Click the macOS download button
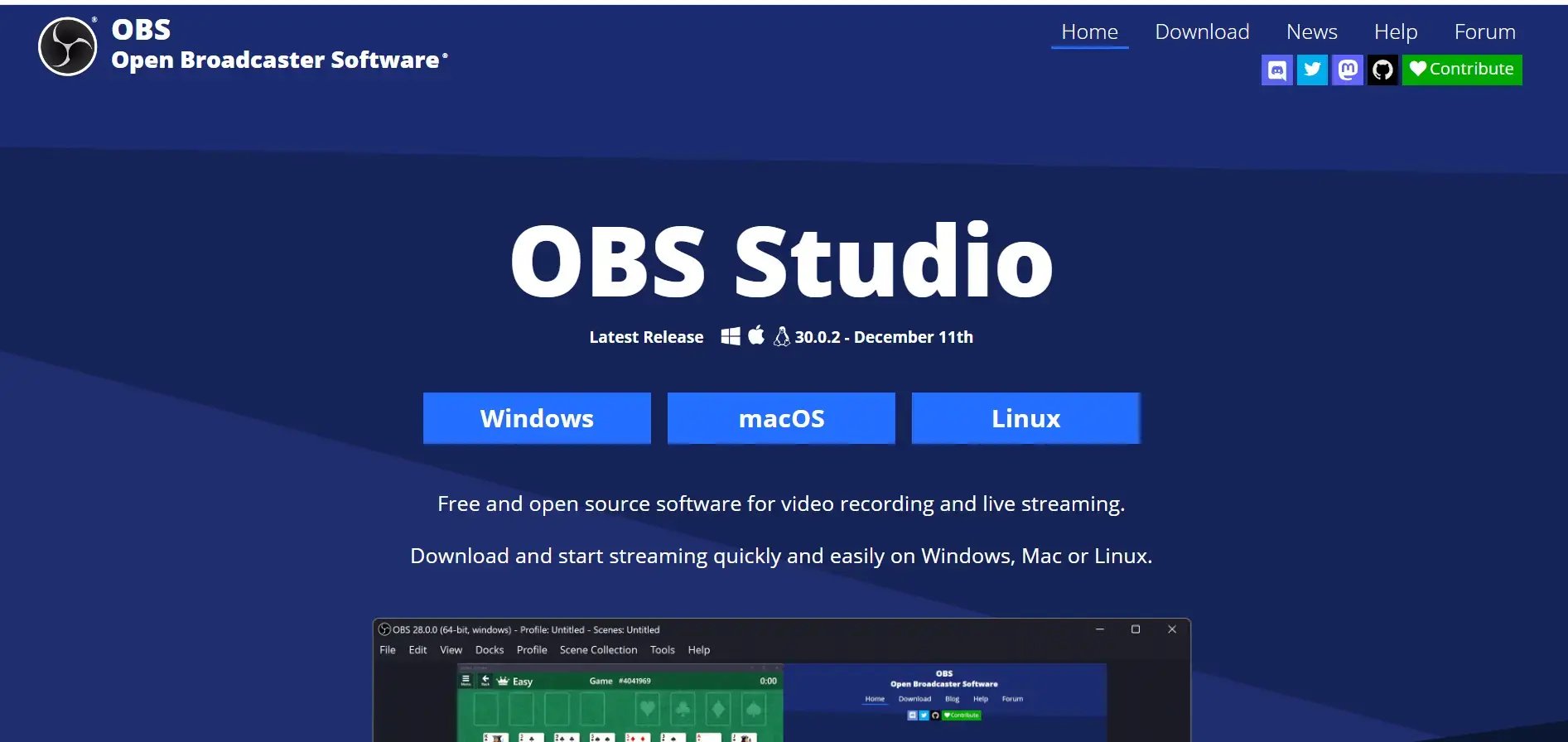The height and width of the screenshot is (742, 1568). coord(781,418)
